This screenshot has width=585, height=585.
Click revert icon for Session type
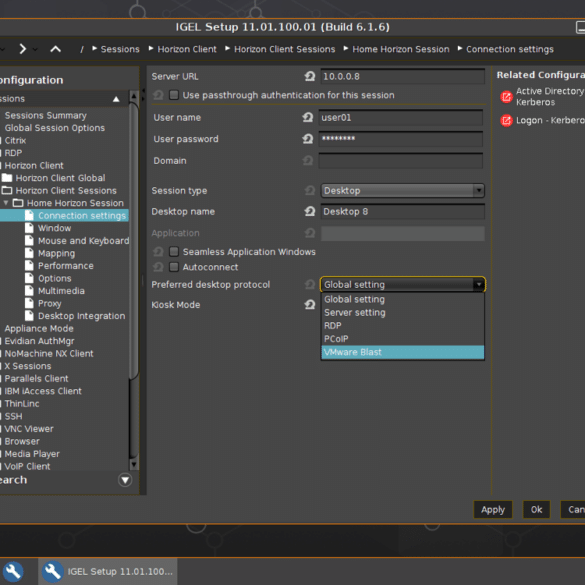310,191
